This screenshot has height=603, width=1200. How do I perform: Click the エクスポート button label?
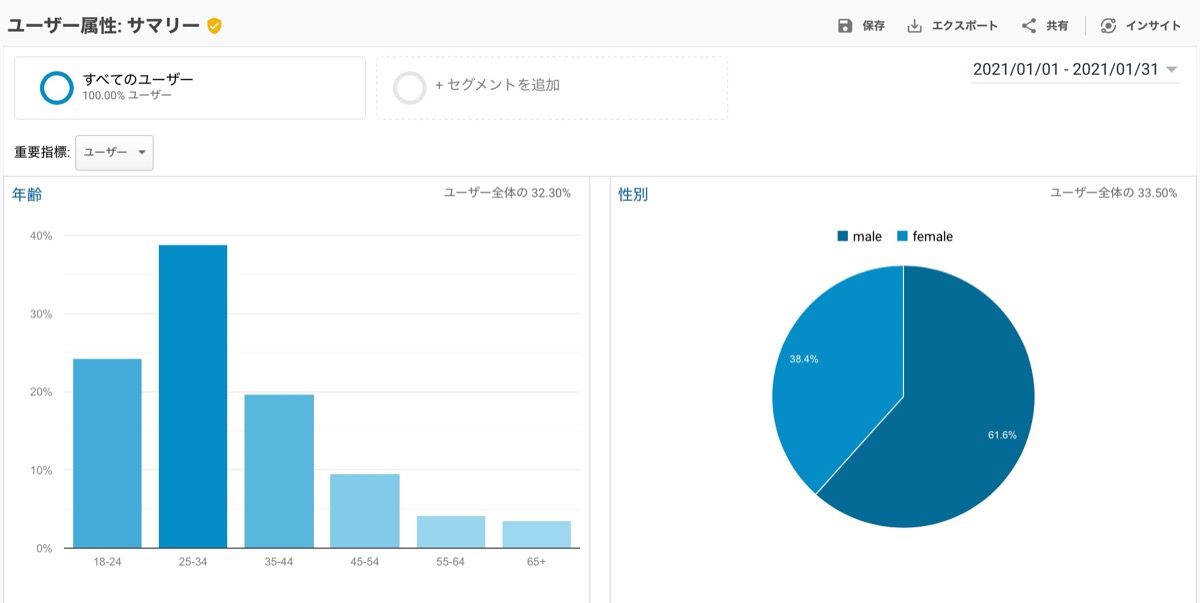pos(965,26)
